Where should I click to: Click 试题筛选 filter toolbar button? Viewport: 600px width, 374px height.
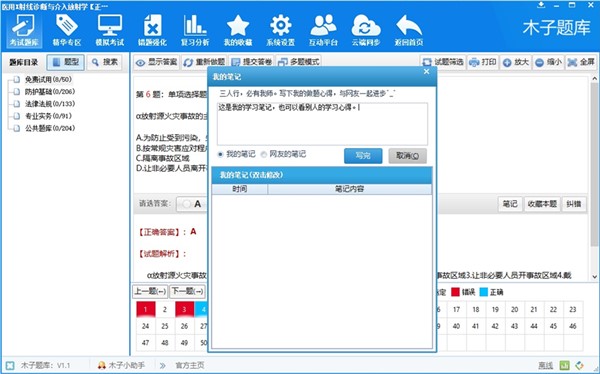(443, 62)
